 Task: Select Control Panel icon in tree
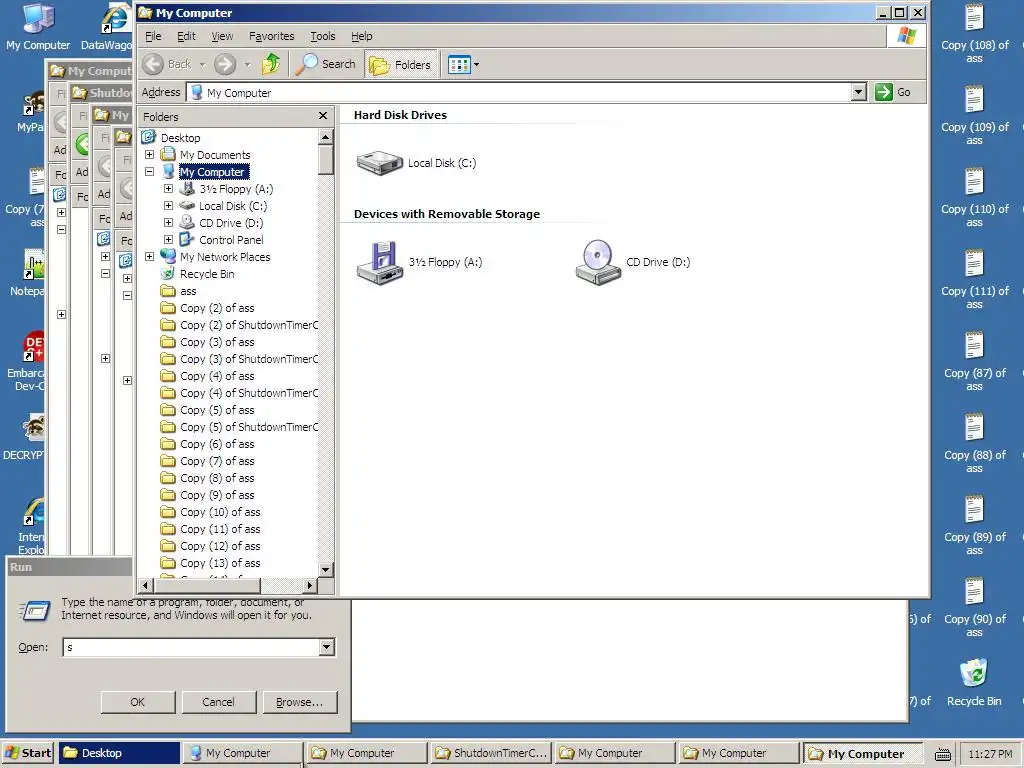tap(187, 240)
